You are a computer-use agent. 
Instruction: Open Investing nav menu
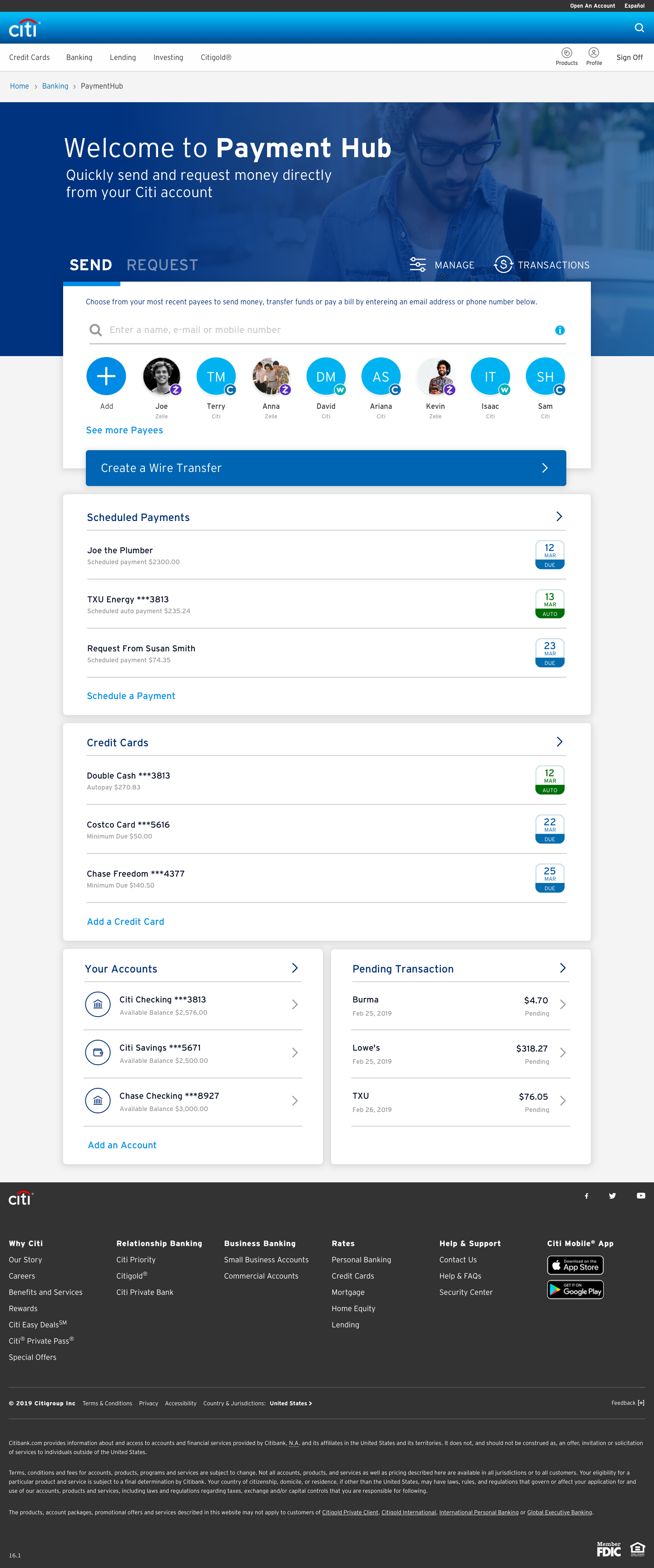(x=168, y=57)
